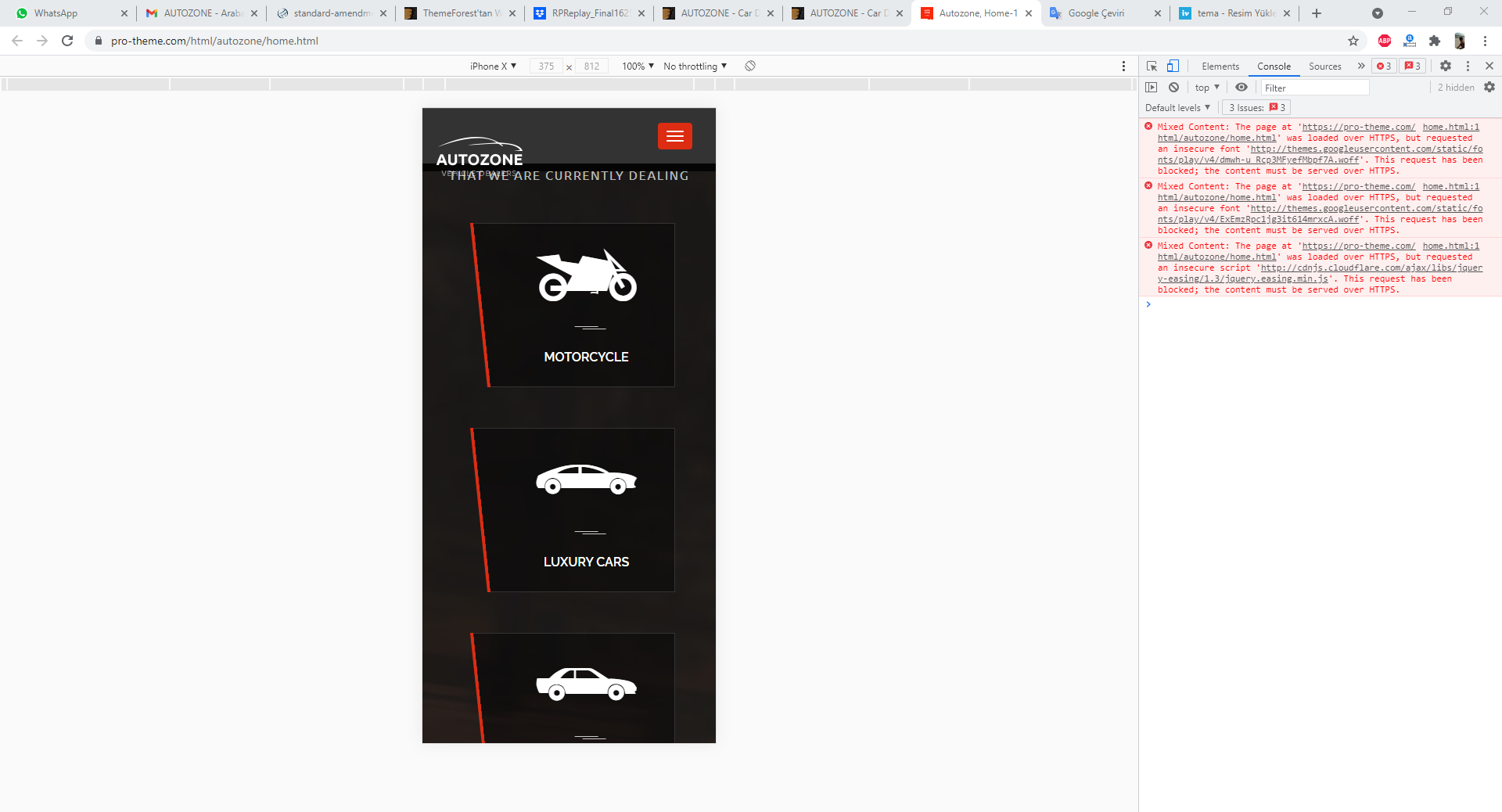This screenshot has height=812, width=1502.
Task: Open the No throttling dropdown
Action: click(695, 66)
